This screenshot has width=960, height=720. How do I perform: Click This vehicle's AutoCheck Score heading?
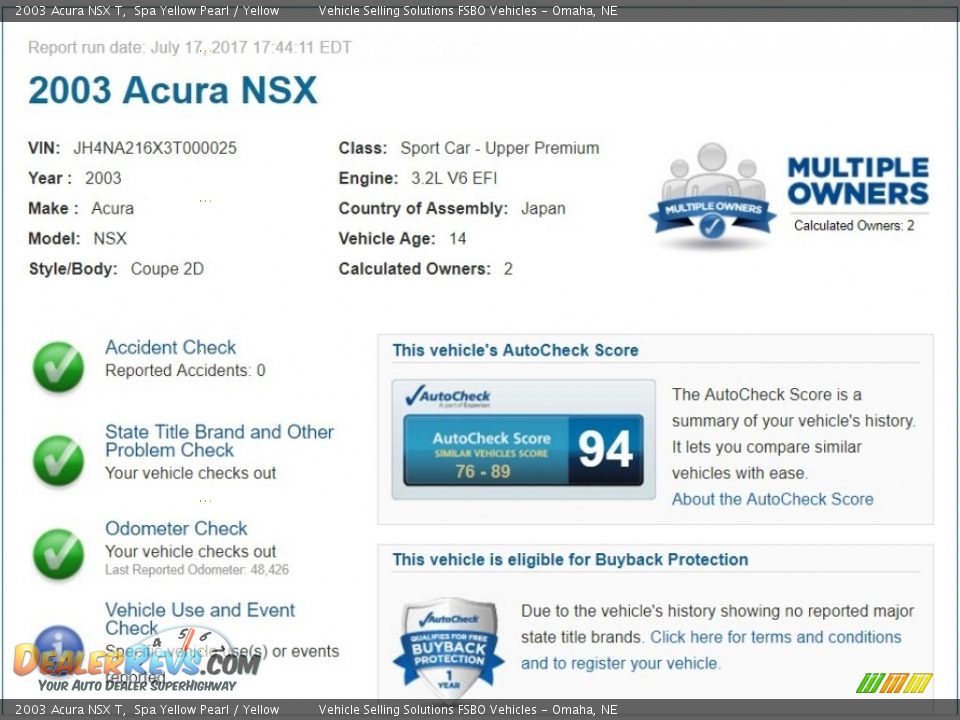(x=516, y=350)
